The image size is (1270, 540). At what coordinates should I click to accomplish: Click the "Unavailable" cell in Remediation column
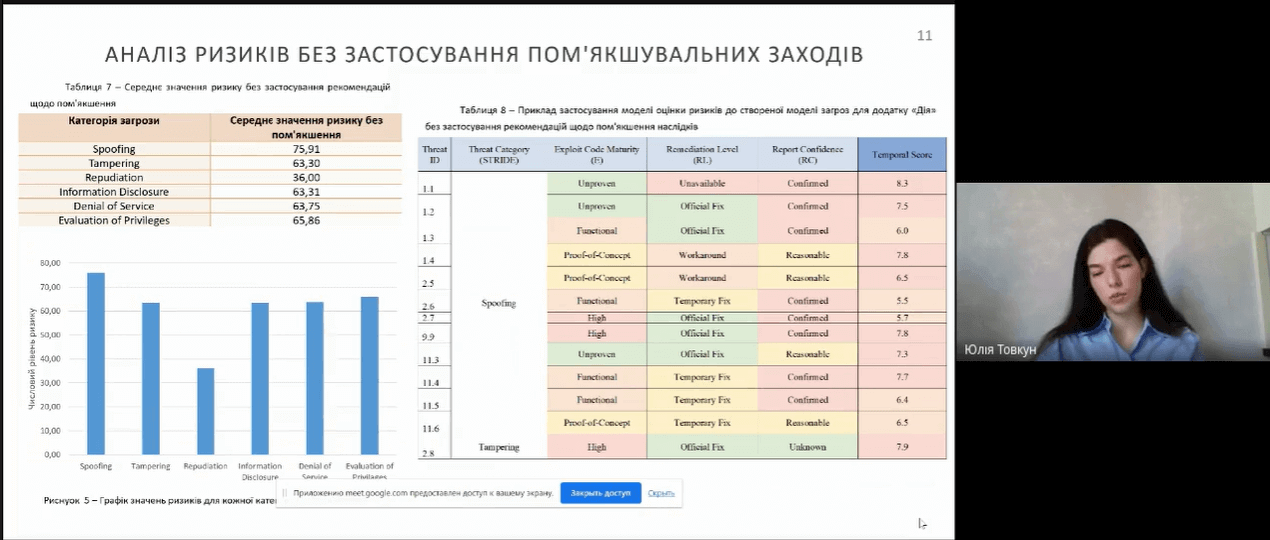point(701,184)
